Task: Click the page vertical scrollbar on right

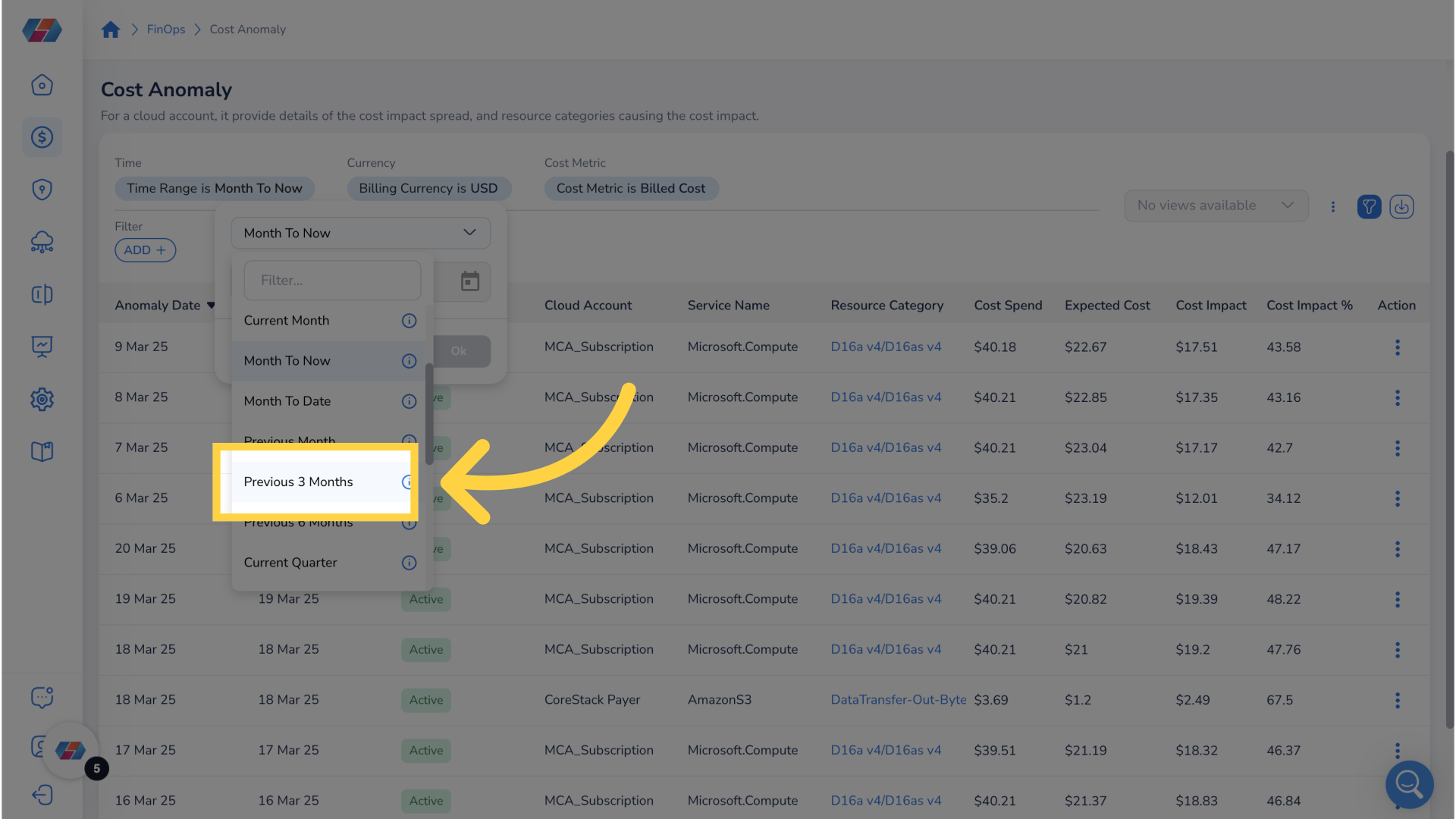Action: click(1449, 440)
